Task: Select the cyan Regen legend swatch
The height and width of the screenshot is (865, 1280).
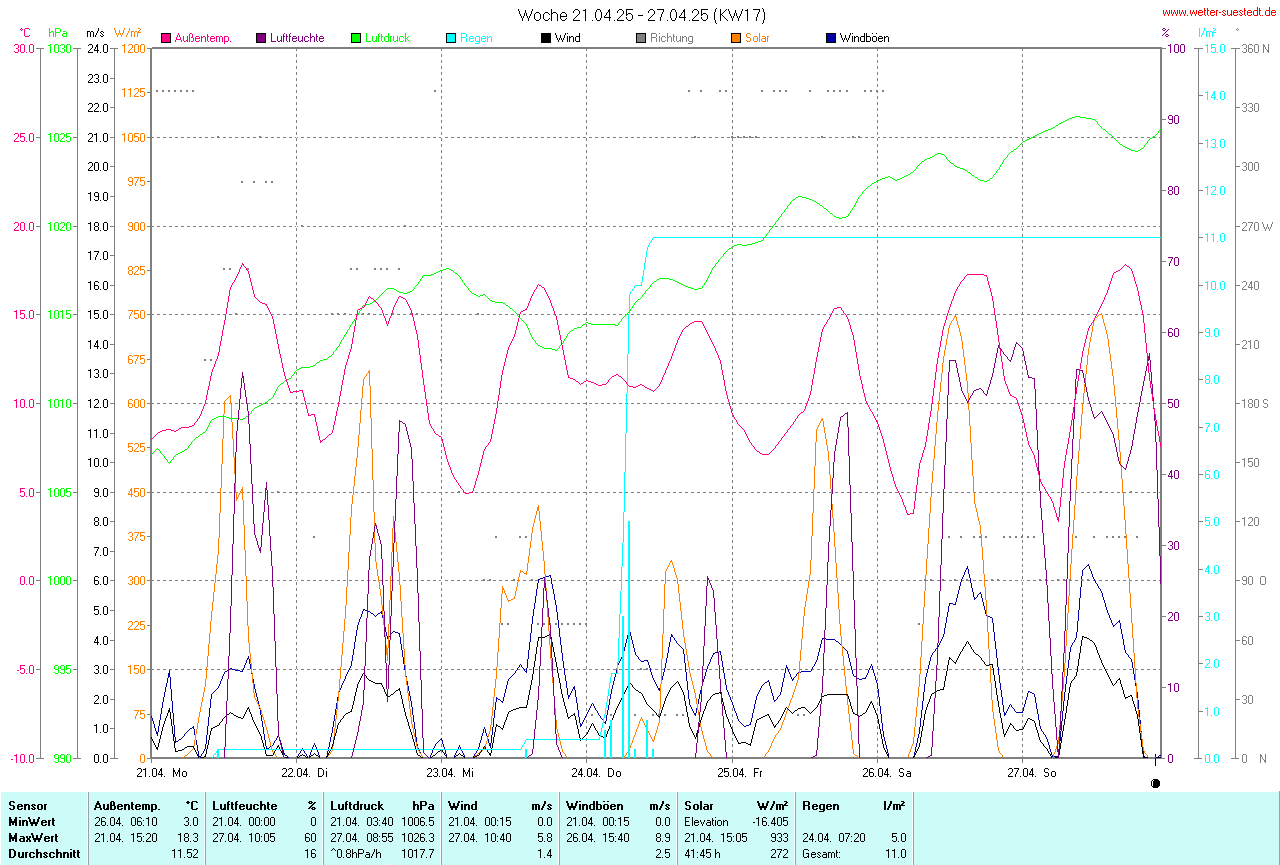Action: (451, 38)
